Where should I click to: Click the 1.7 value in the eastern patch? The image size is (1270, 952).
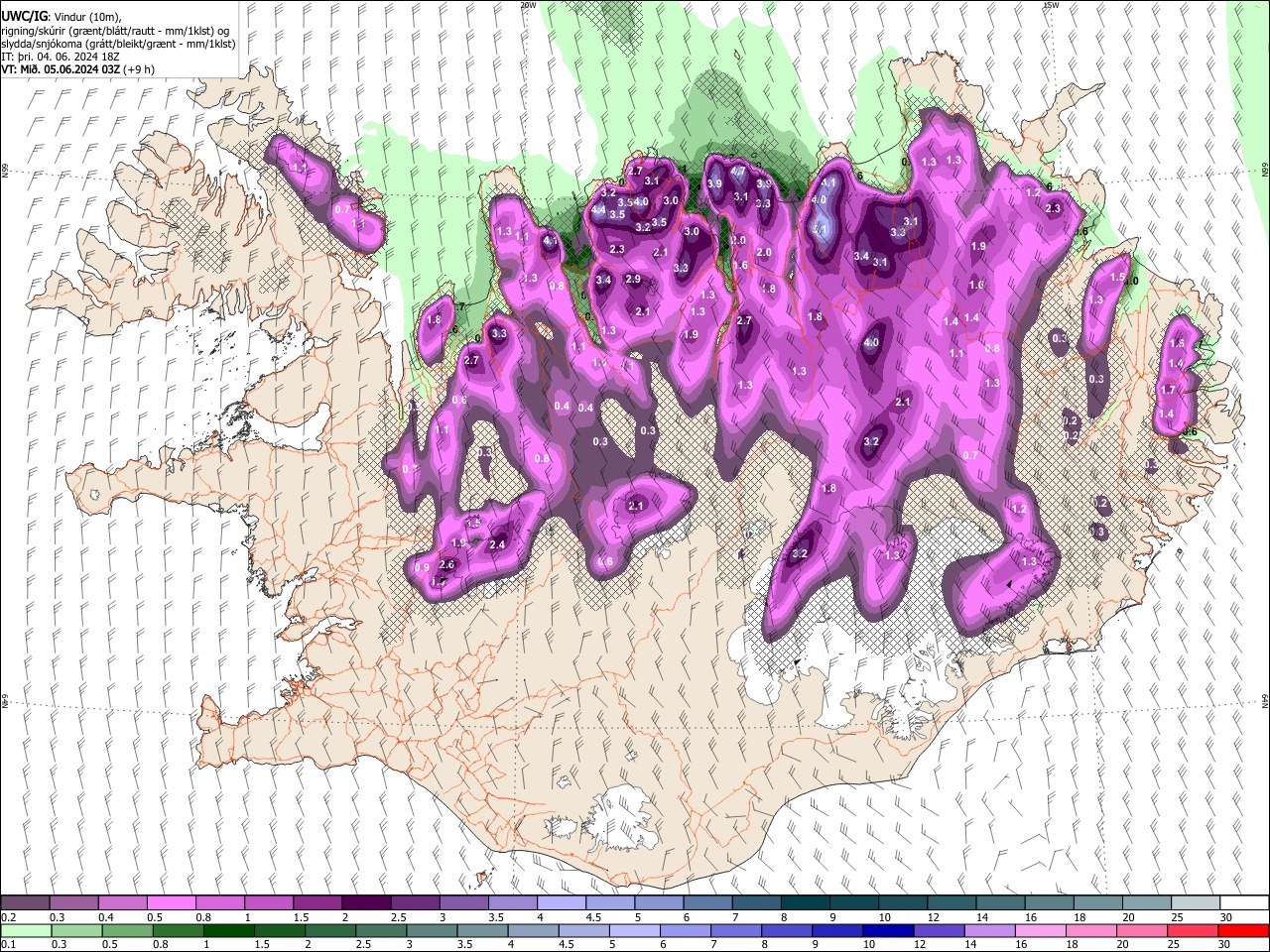(x=1168, y=391)
